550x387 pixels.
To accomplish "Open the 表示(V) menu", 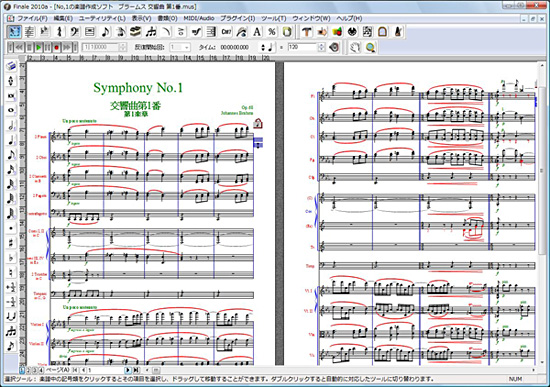I will click(x=141, y=18).
